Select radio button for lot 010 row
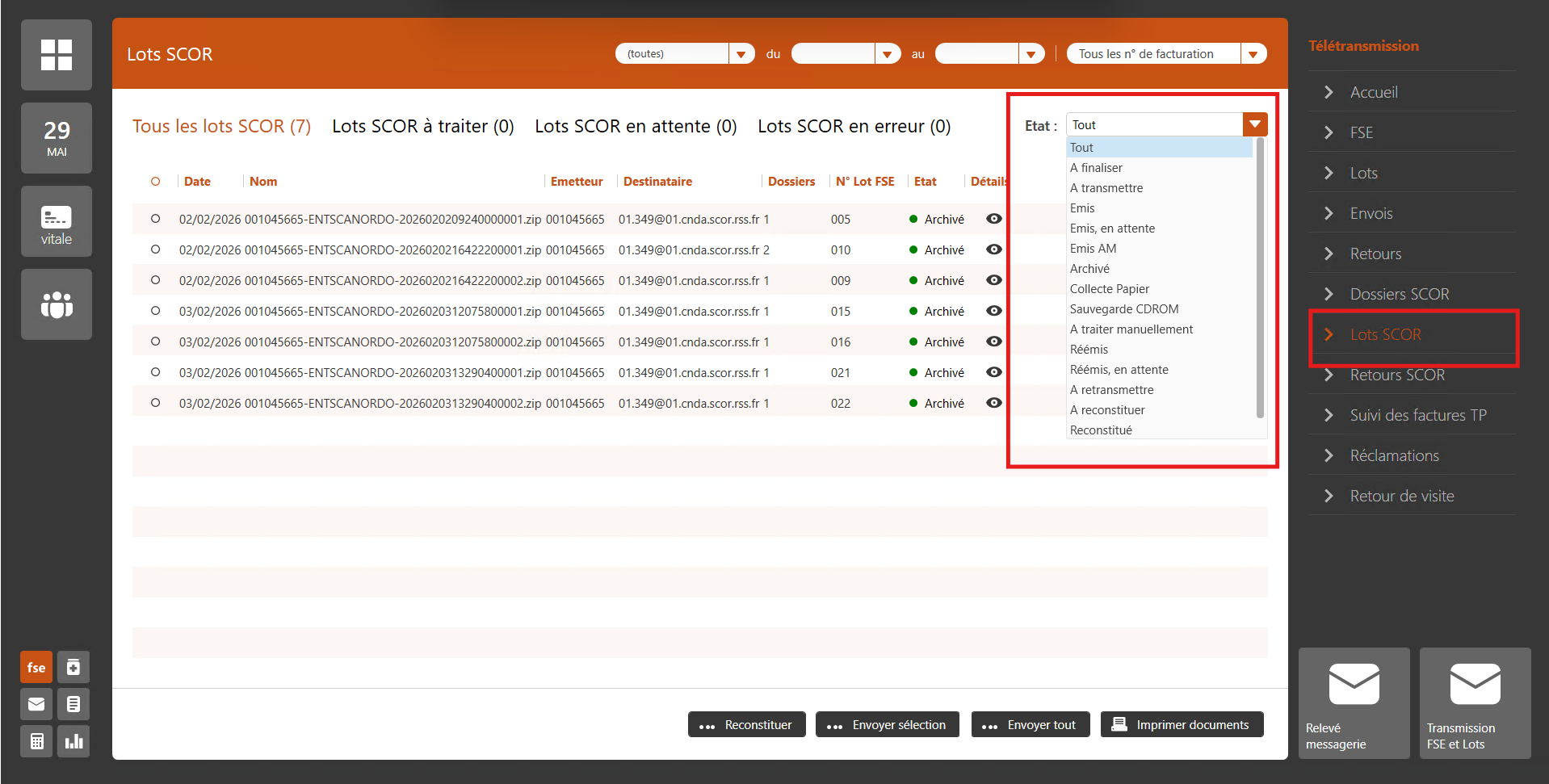The image size is (1549, 784). click(x=155, y=249)
